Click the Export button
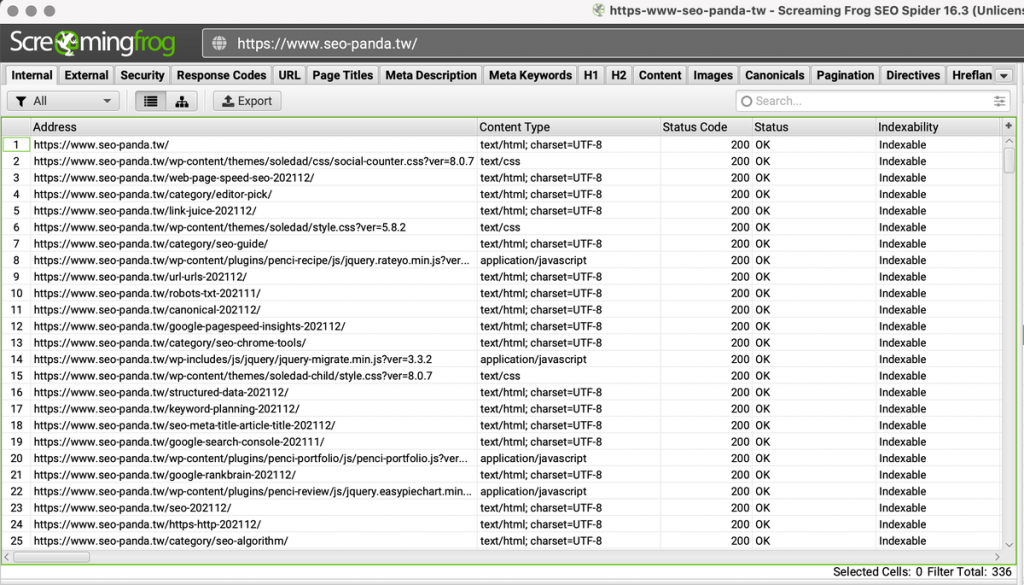The height and width of the screenshot is (585, 1024). 247,101
